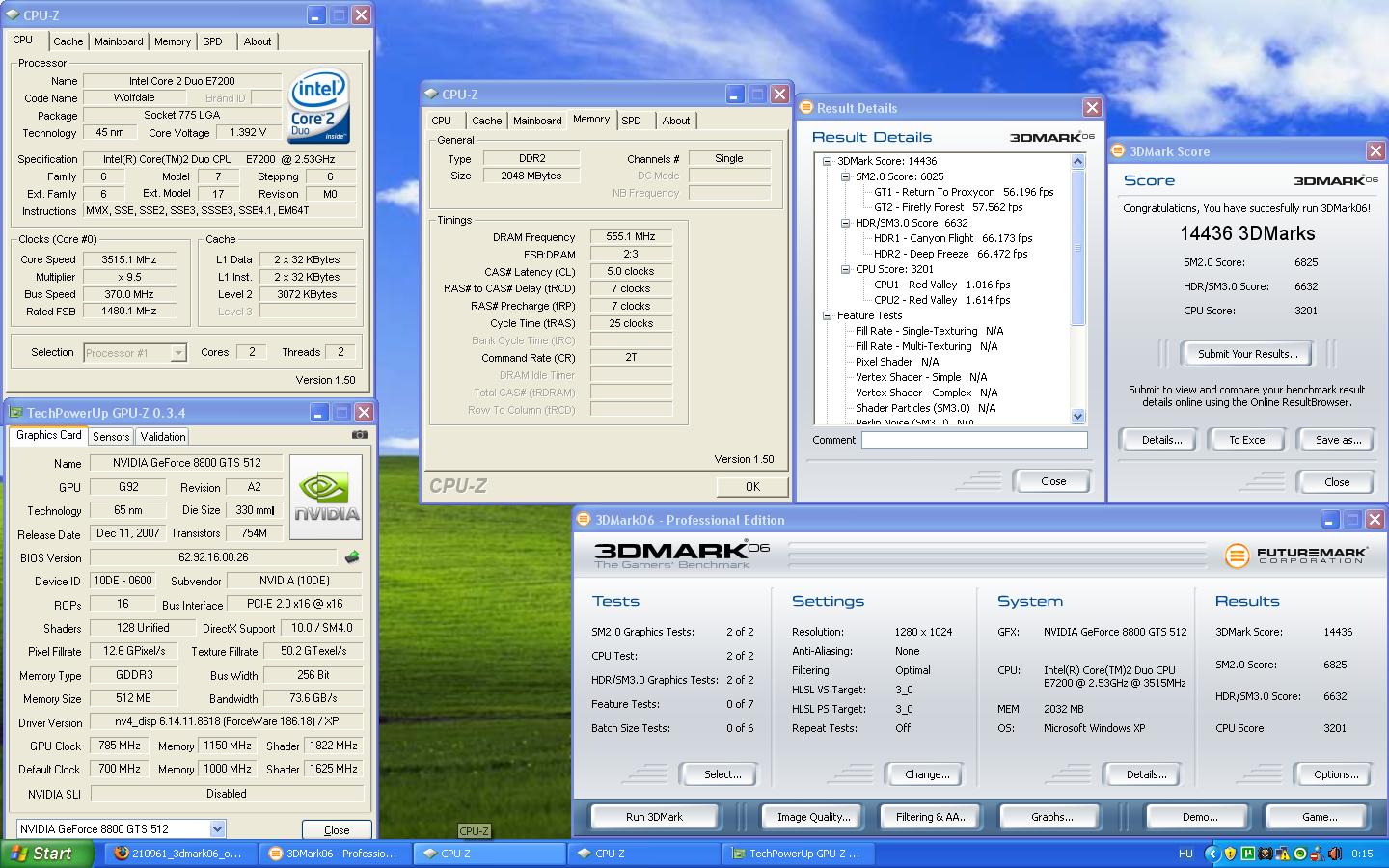Click the Result Details scrollbar thumb
This screenshot has height=868, width=1389.
tap(1078, 248)
